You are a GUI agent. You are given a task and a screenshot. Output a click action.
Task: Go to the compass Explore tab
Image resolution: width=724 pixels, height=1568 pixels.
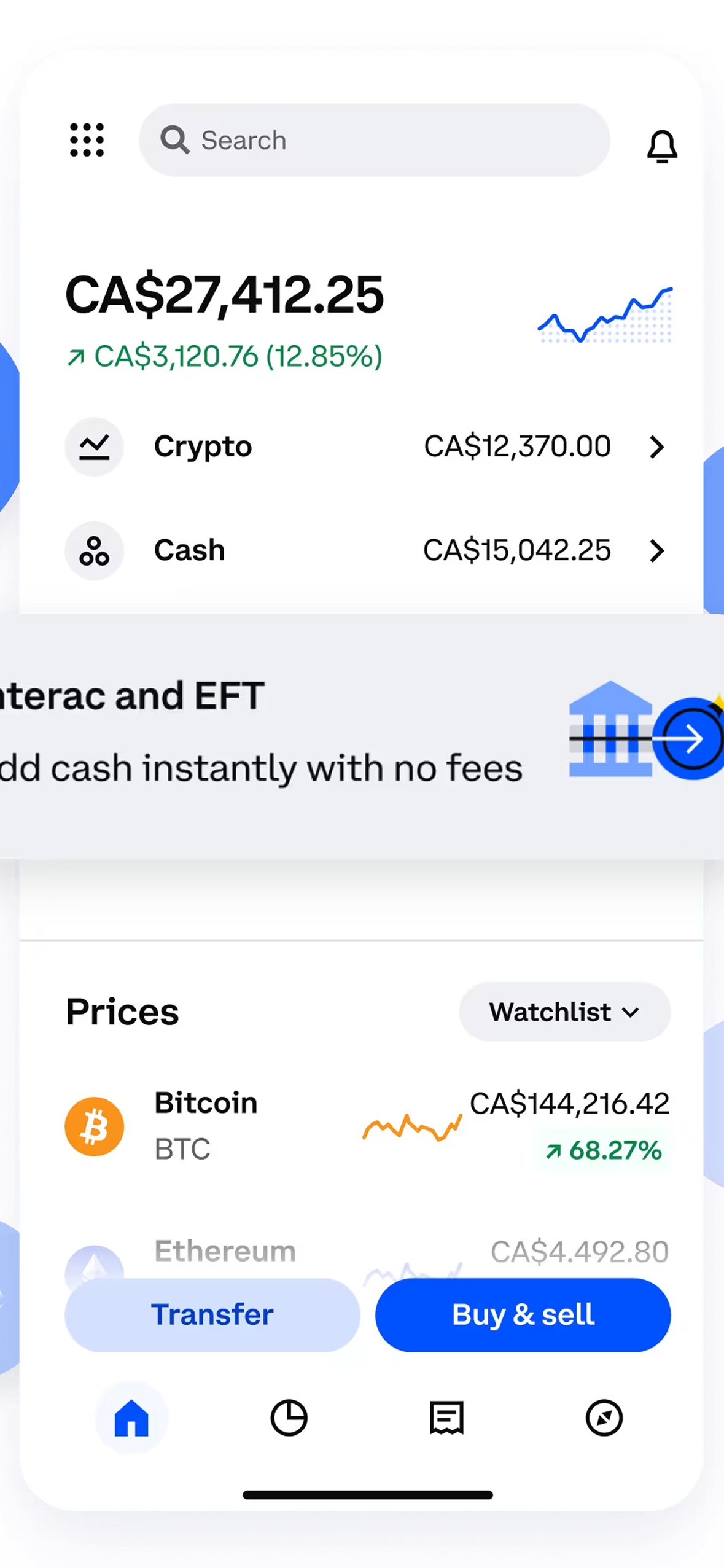point(604,1418)
